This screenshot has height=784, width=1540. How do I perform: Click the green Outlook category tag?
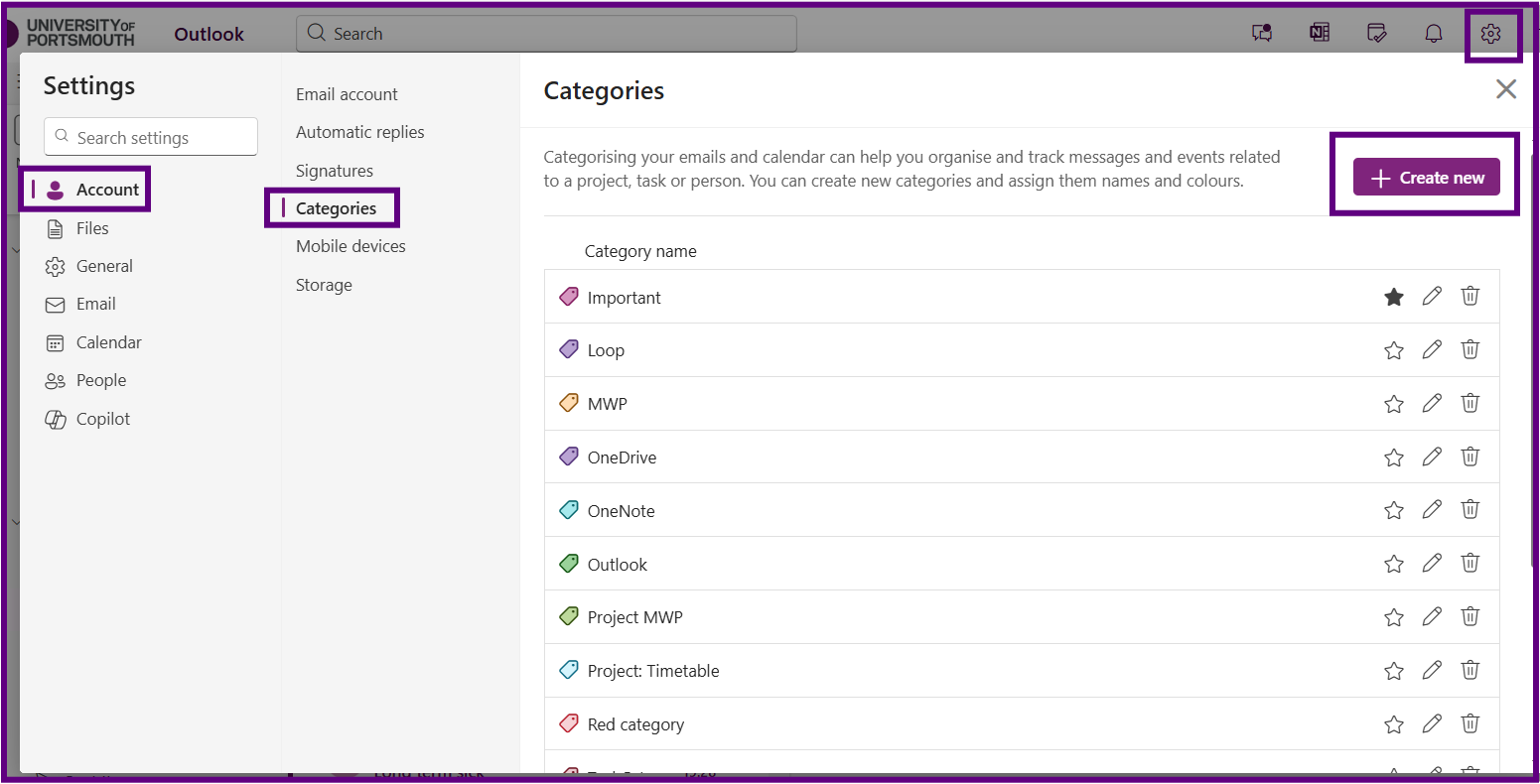[x=569, y=564]
